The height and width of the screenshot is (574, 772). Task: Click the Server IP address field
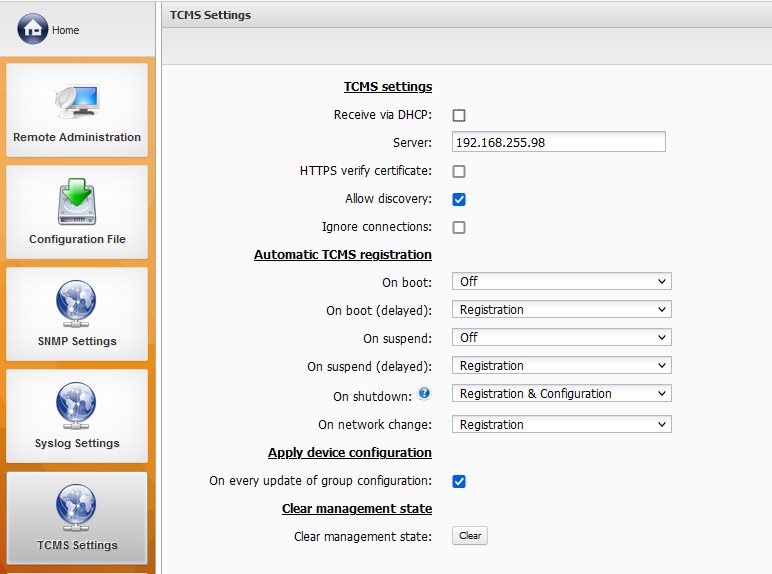558,142
